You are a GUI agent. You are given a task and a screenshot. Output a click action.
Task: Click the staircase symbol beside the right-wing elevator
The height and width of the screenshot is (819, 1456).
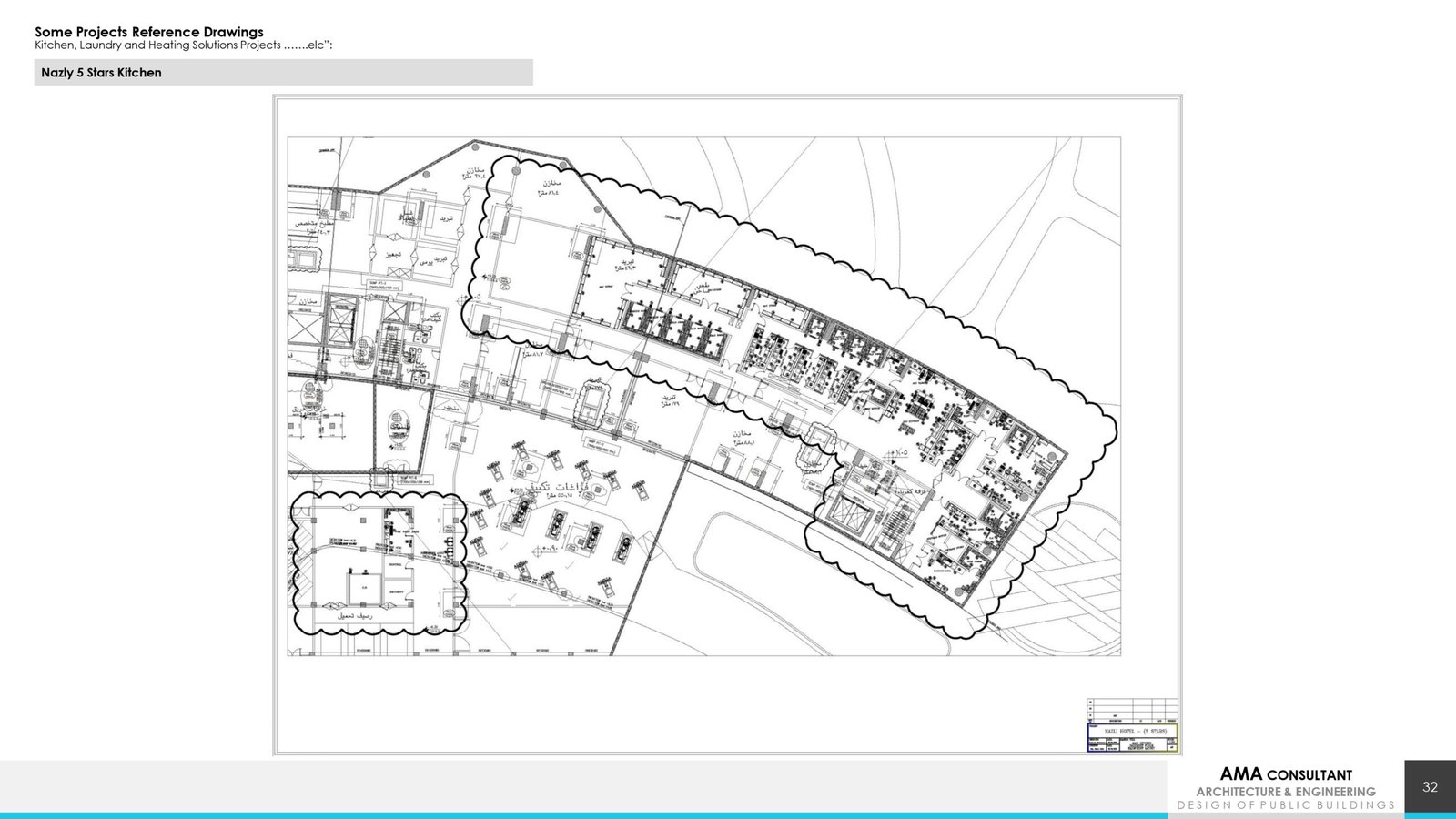pyautogui.click(x=896, y=525)
